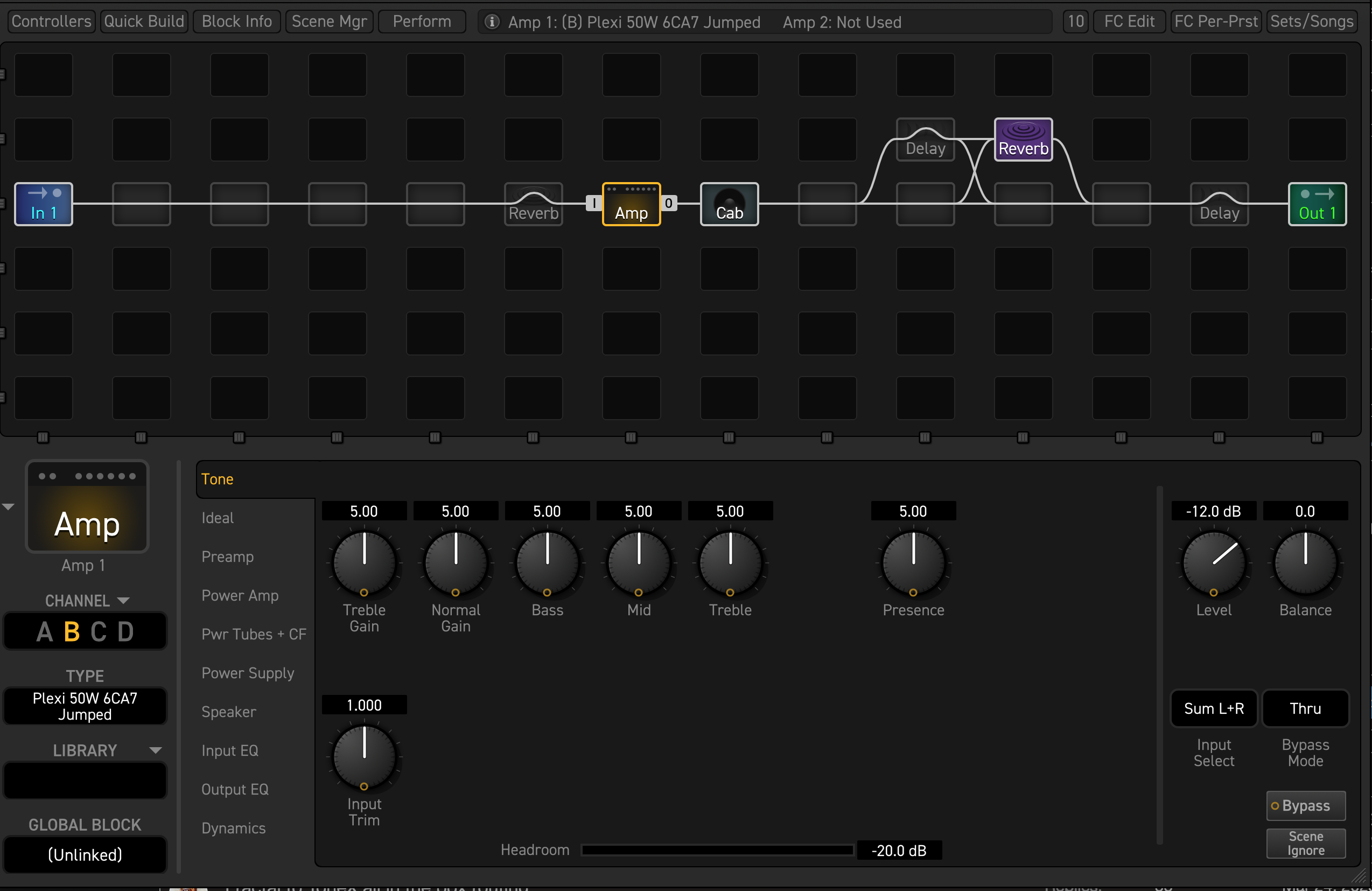This screenshot has width=1372, height=891.
Task: Open the CHANNEL dropdown arrow
Action: pos(123,600)
